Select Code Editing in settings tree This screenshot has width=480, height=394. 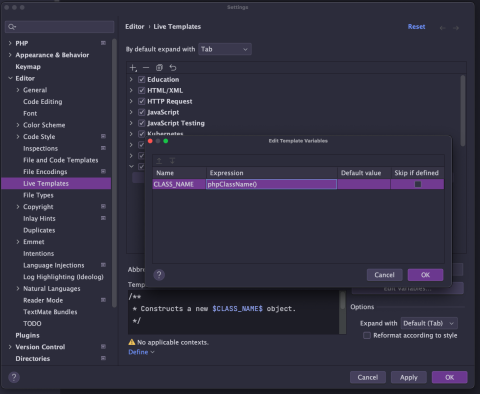coord(43,102)
